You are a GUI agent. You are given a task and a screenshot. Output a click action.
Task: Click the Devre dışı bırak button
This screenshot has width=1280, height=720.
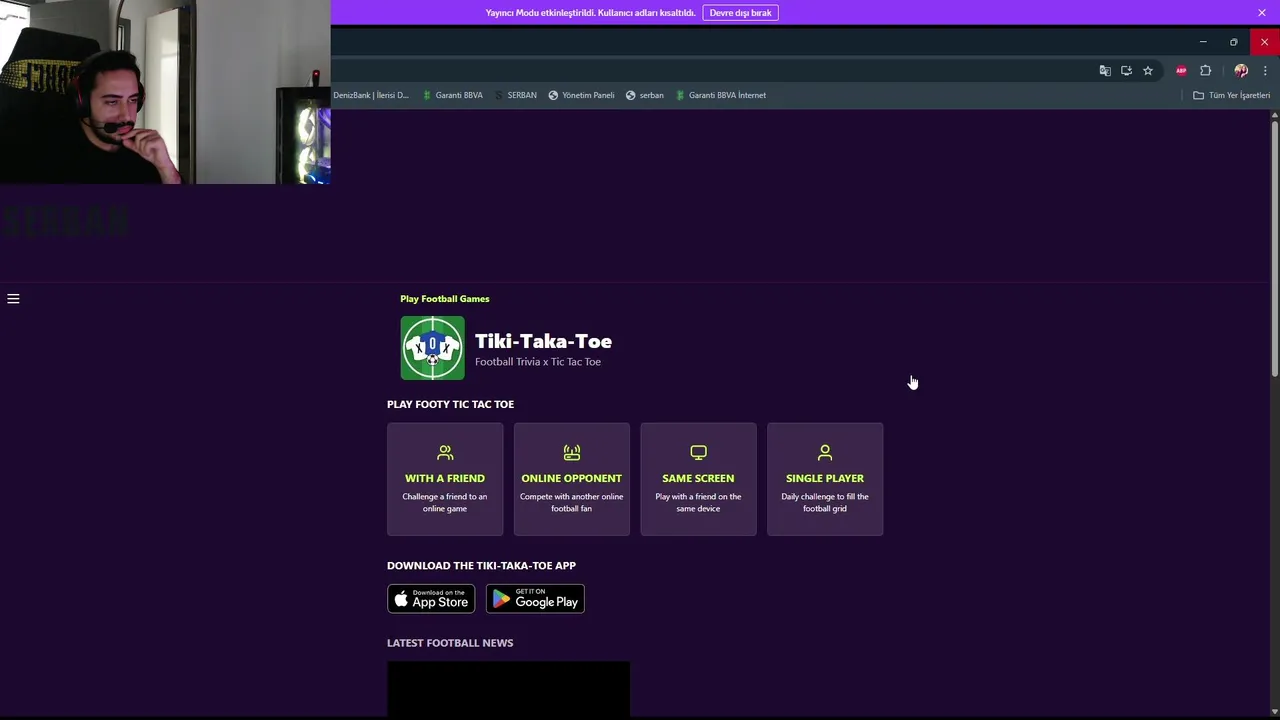tap(740, 13)
